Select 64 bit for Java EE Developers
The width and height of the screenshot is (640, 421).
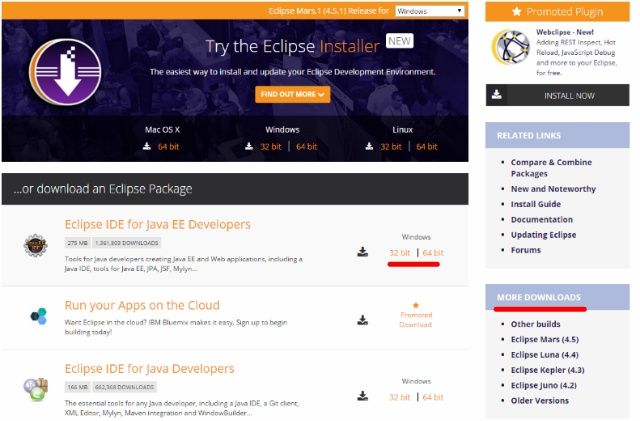pyautogui.click(x=433, y=253)
